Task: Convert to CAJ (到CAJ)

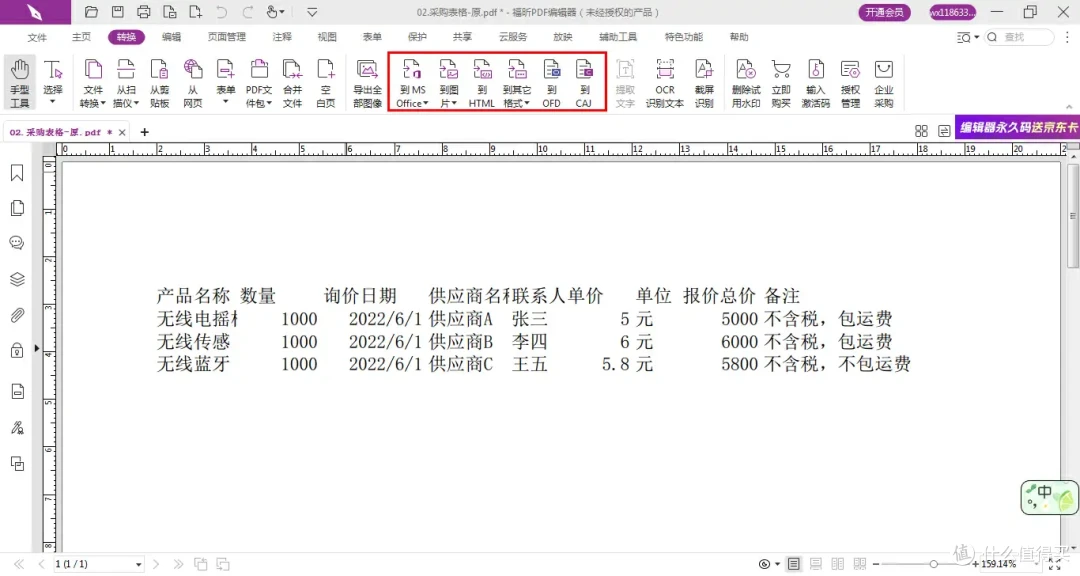Action: point(584,83)
